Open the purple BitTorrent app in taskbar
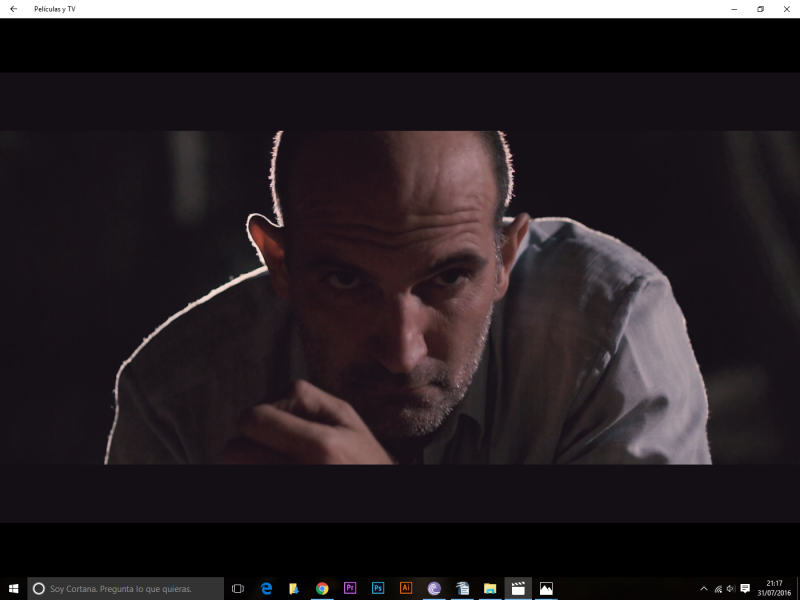800x600 pixels. pyautogui.click(x=434, y=588)
